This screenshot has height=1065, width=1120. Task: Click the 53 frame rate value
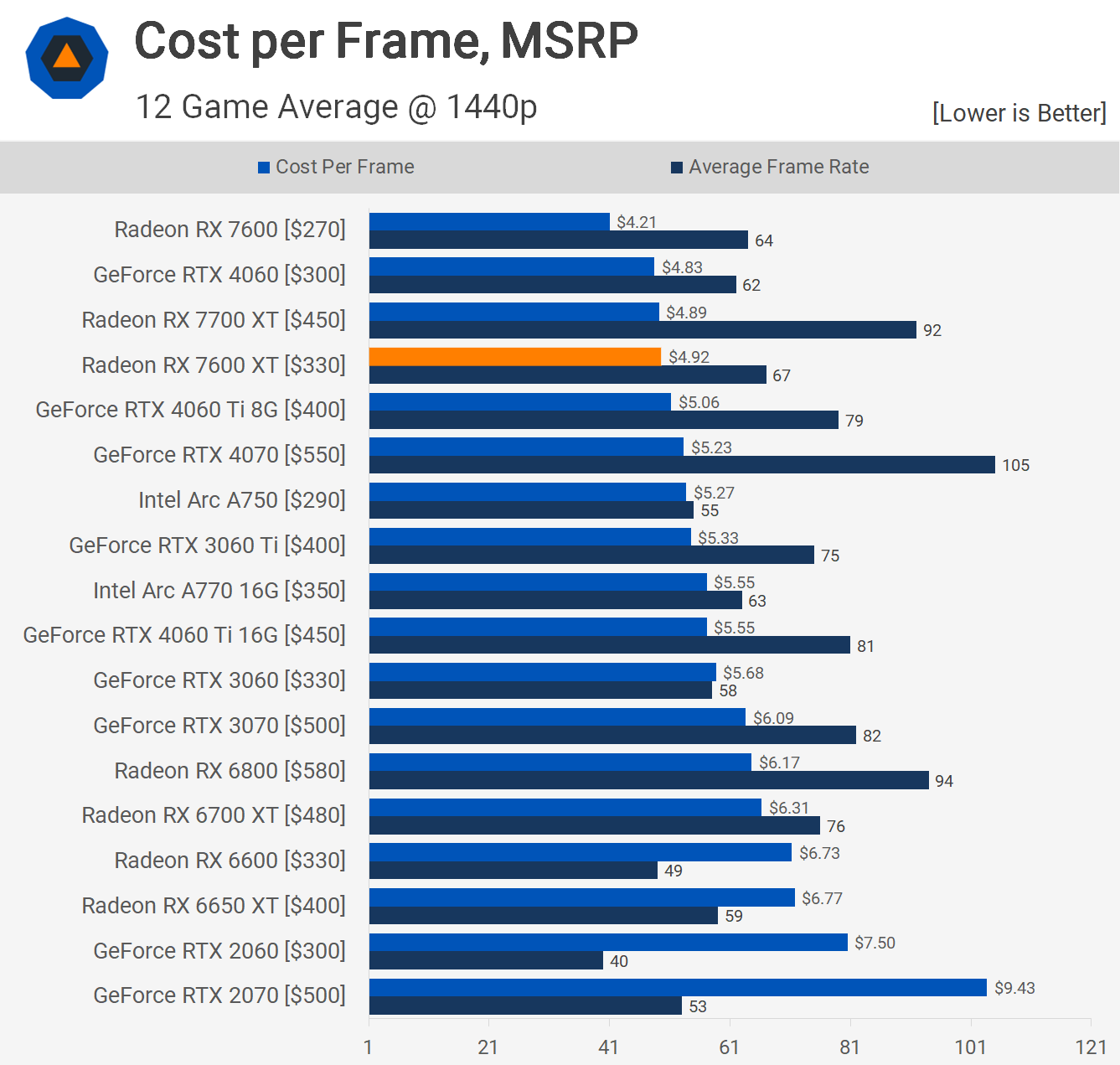[698, 1006]
